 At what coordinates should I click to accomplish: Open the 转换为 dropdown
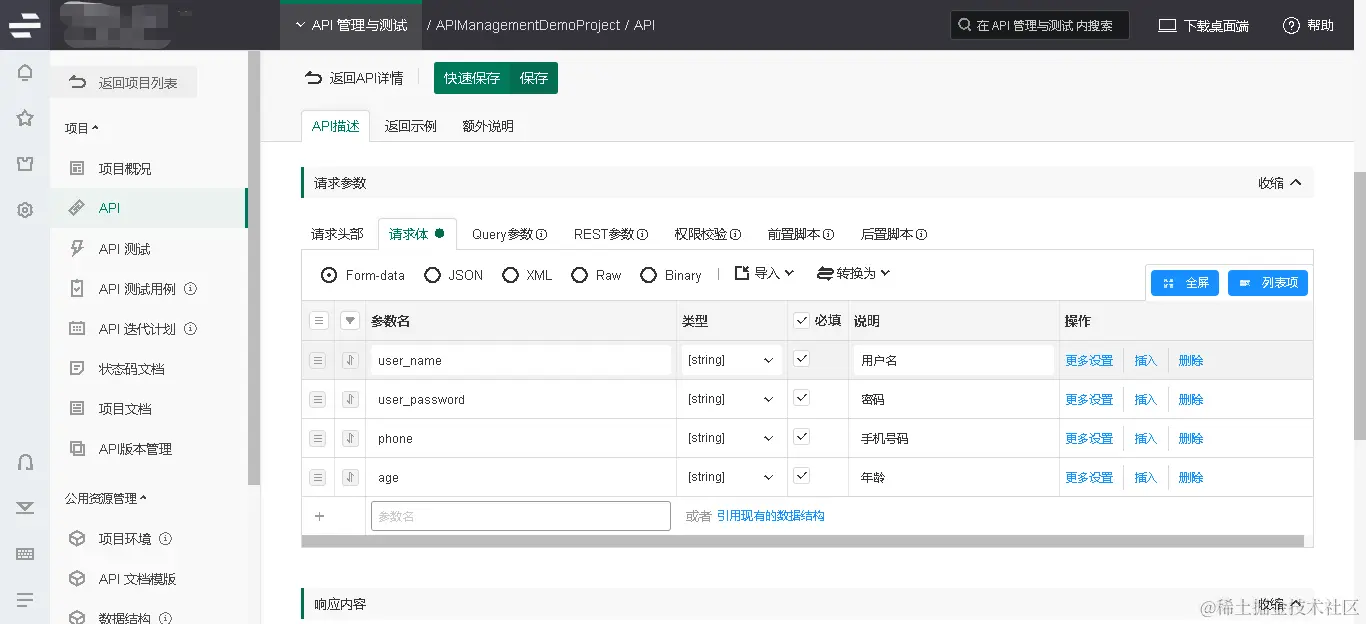click(x=853, y=273)
